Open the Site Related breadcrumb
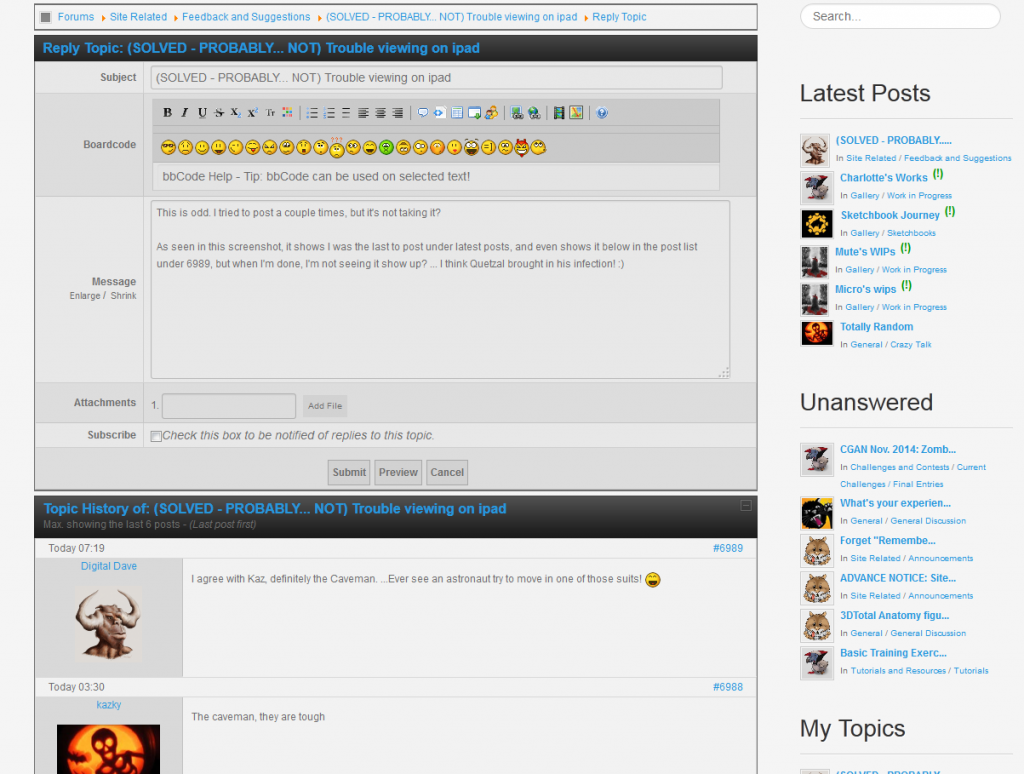This screenshot has height=774, width=1024. [138, 17]
